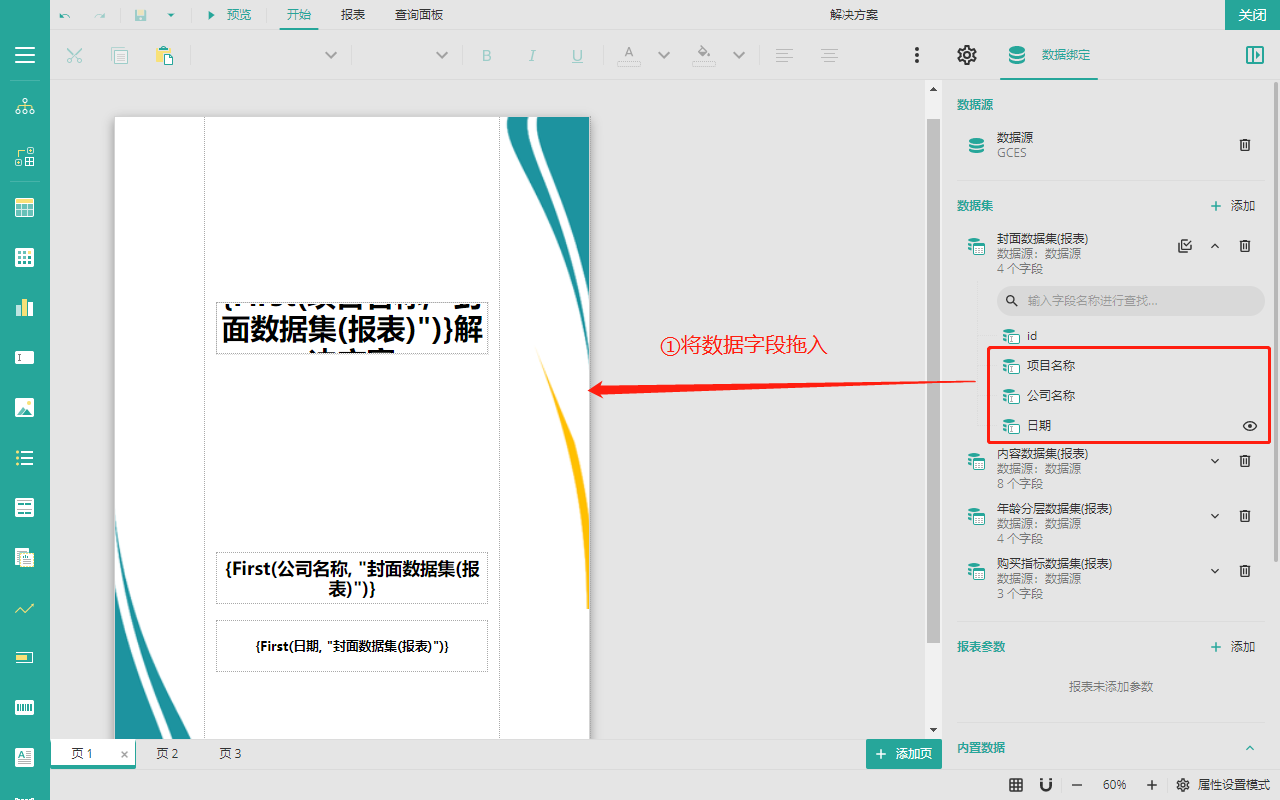This screenshot has width=1280, height=800.
Task: Select the chart tool in left sidebar
Action: click(x=25, y=307)
